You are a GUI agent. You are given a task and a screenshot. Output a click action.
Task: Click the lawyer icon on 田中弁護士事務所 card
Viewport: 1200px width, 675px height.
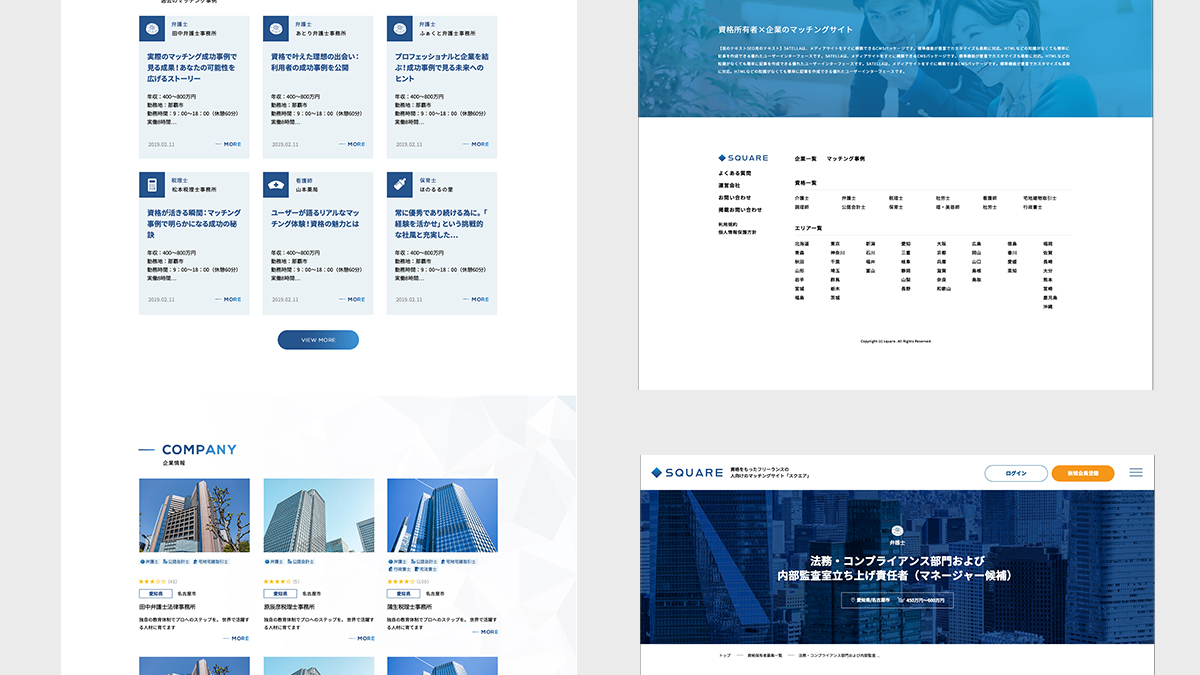tap(152, 29)
